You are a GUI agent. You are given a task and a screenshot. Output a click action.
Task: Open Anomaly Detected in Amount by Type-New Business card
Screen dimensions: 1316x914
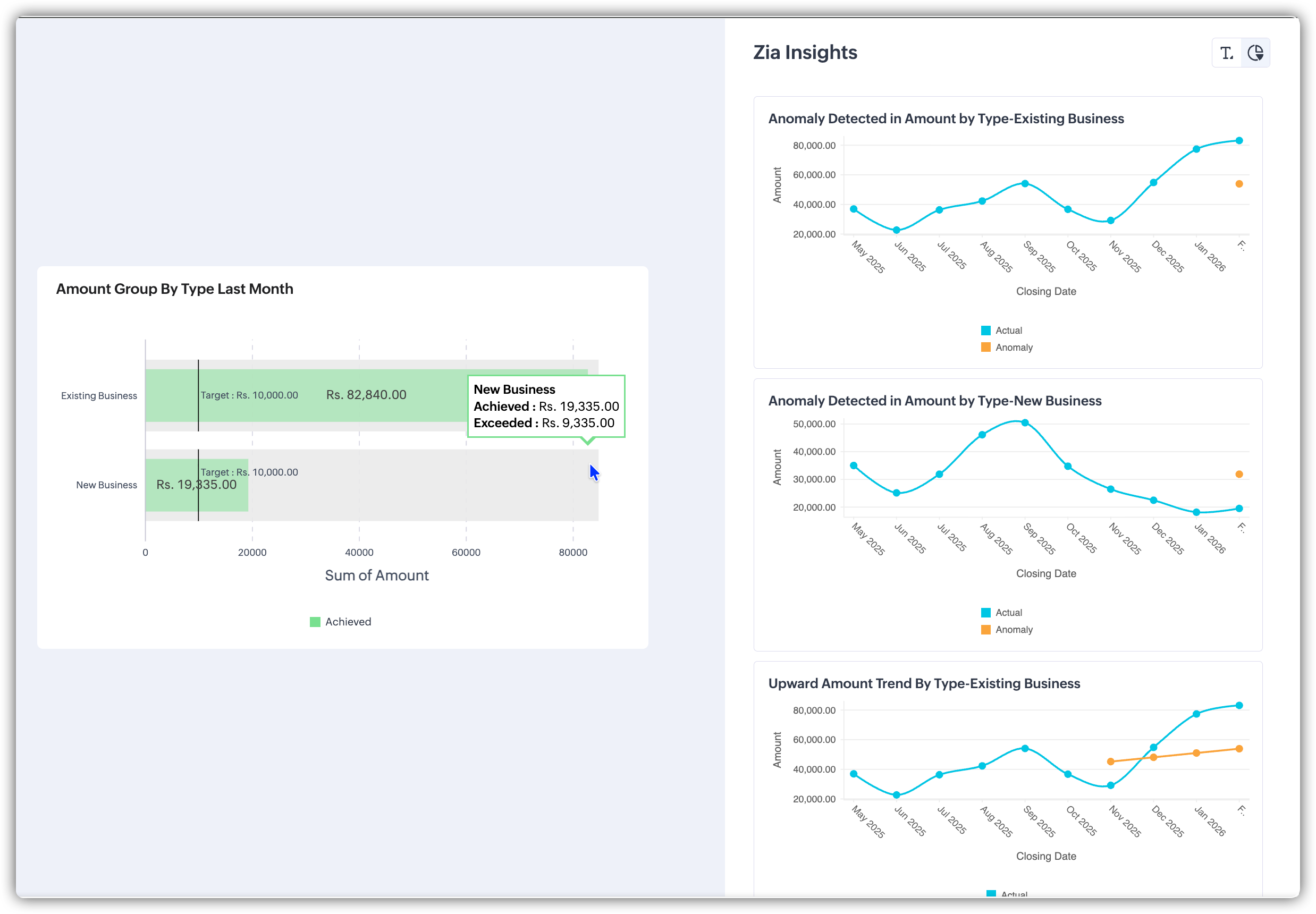934,401
